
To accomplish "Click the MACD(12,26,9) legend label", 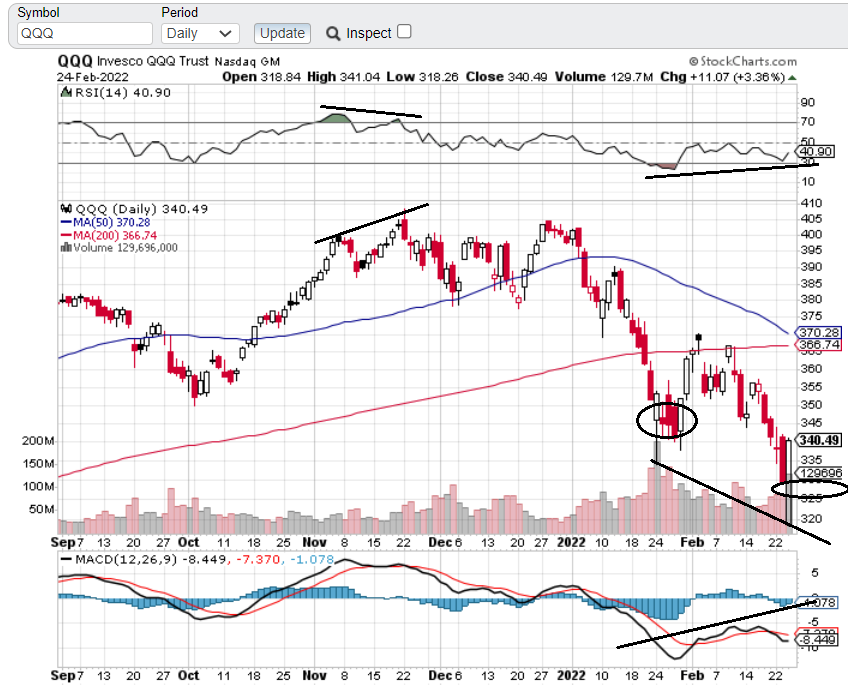I will click(x=111, y=558).
